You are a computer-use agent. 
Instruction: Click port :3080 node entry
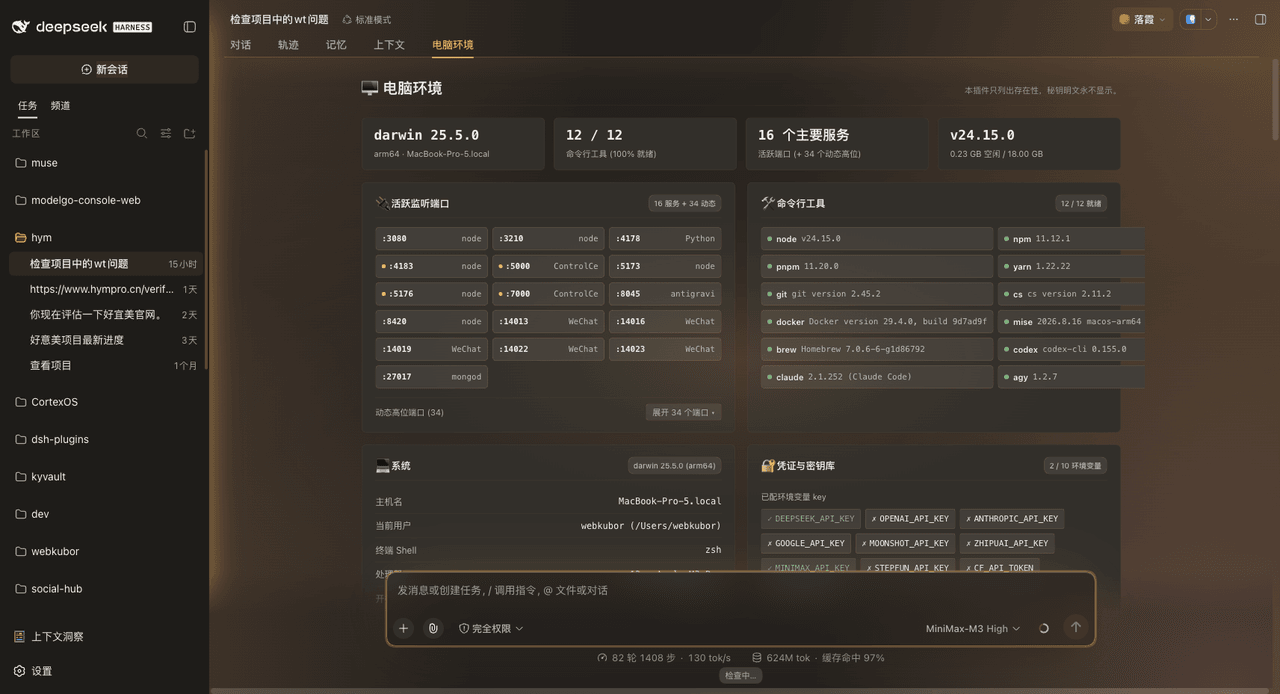432,238
